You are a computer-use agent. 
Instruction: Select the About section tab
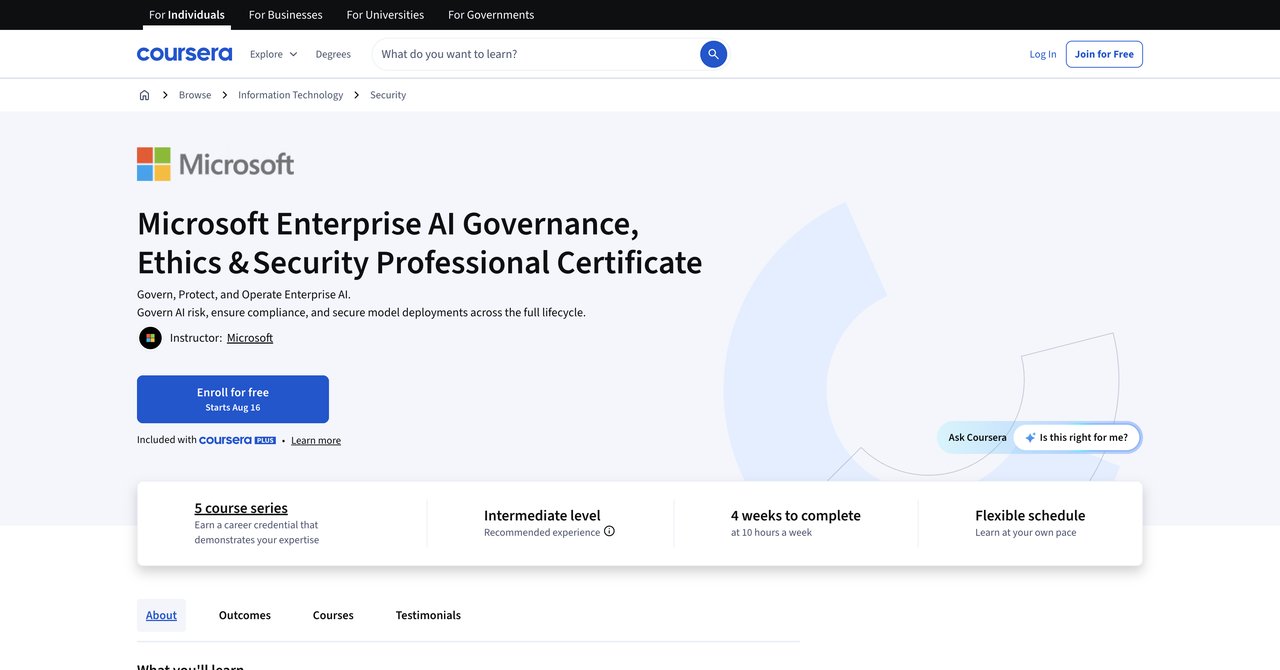(161, 615)
